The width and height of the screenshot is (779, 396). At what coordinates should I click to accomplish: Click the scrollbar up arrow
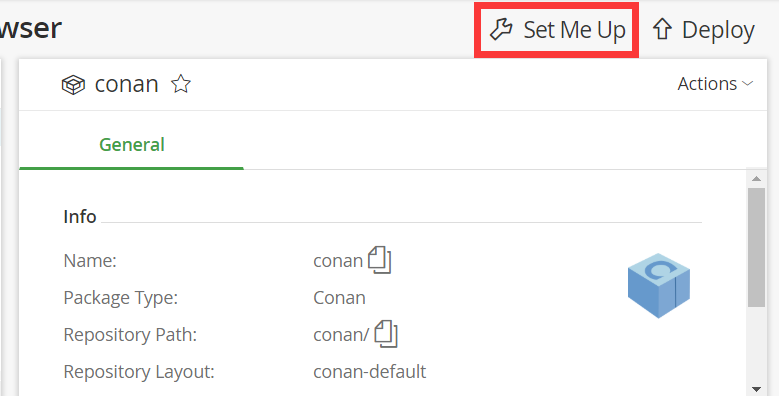click(756, 178)
